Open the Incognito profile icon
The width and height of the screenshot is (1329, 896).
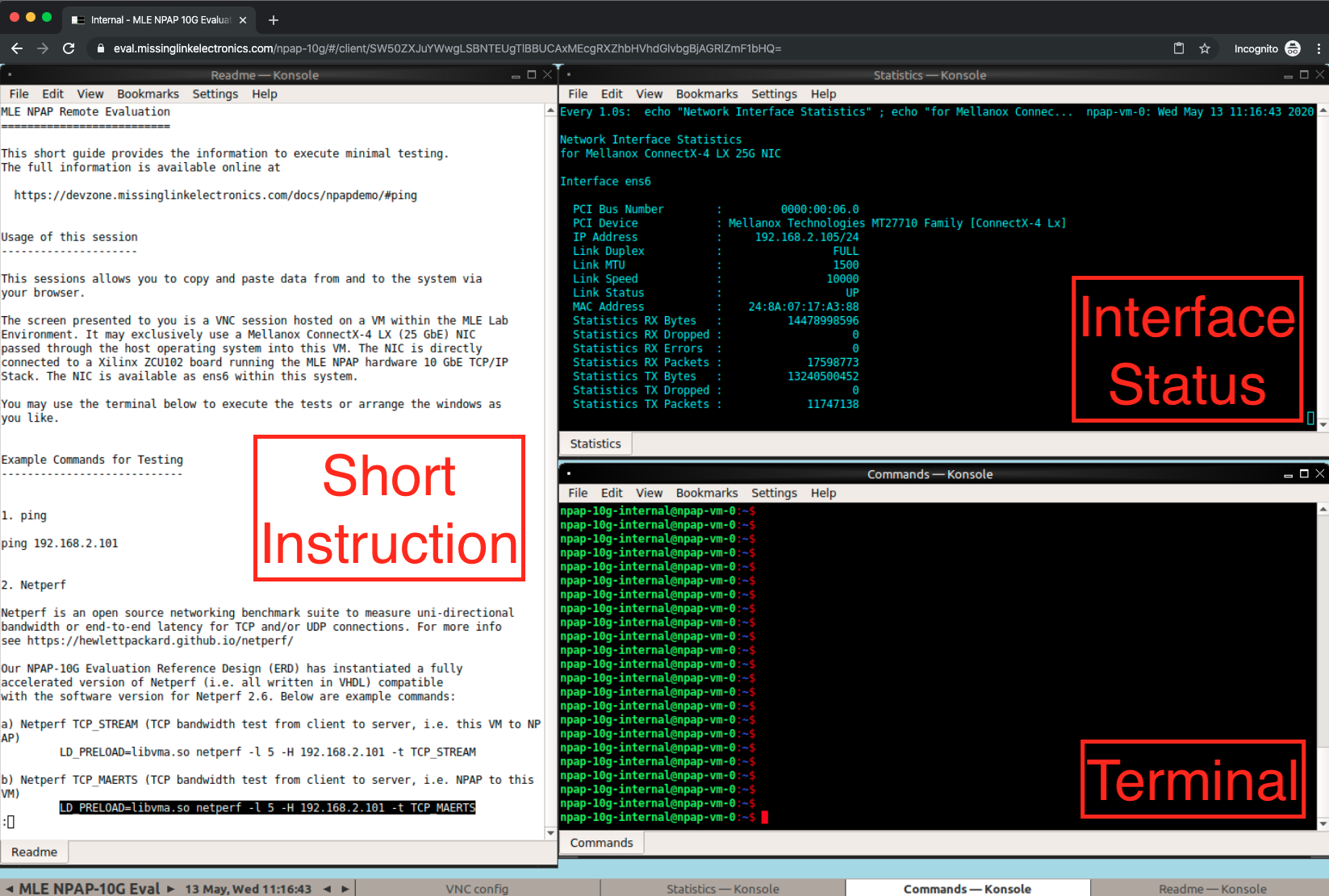(1293, 48)
